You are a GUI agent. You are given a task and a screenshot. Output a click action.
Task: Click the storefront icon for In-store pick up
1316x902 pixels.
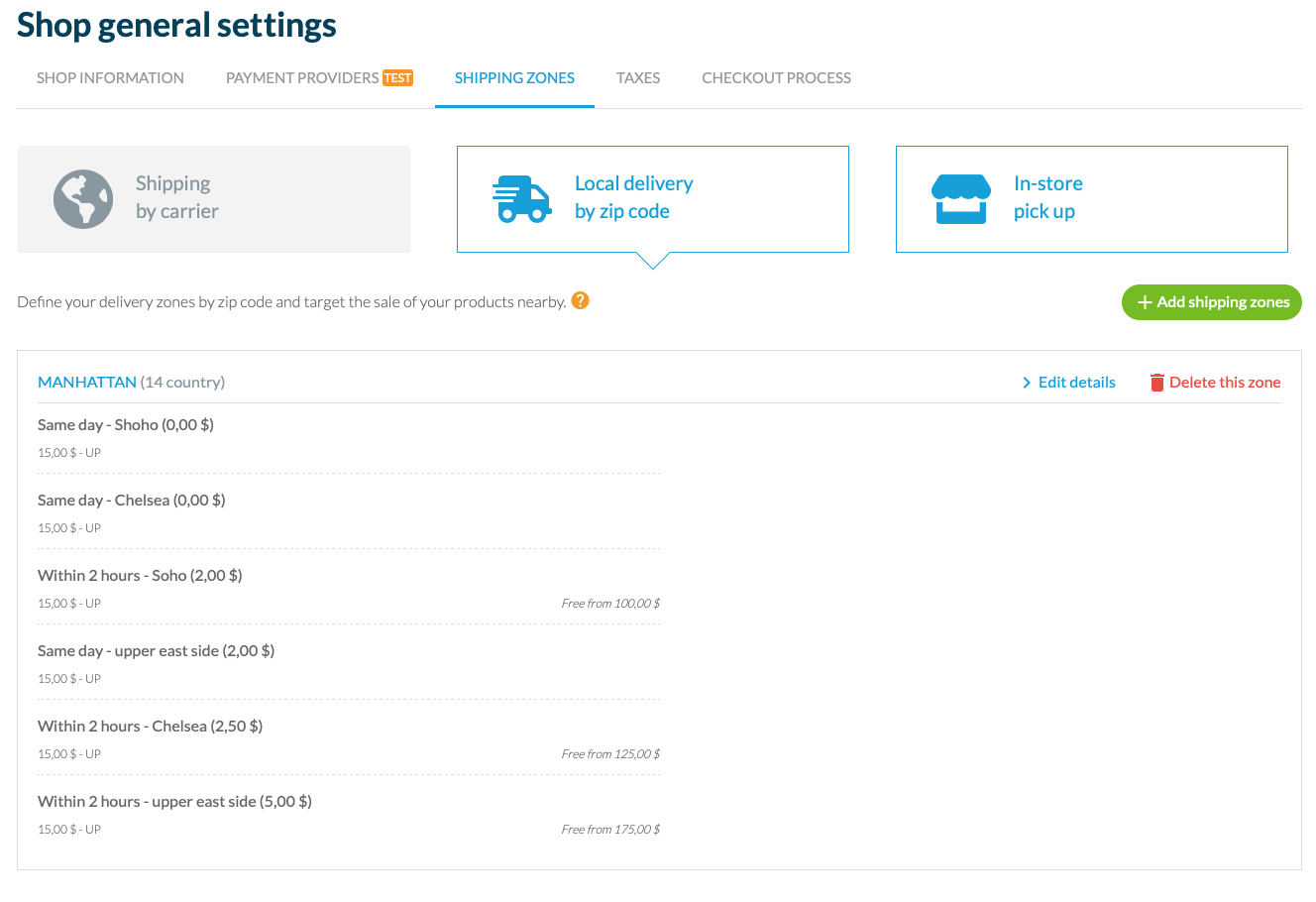click(x=960, y=199)
